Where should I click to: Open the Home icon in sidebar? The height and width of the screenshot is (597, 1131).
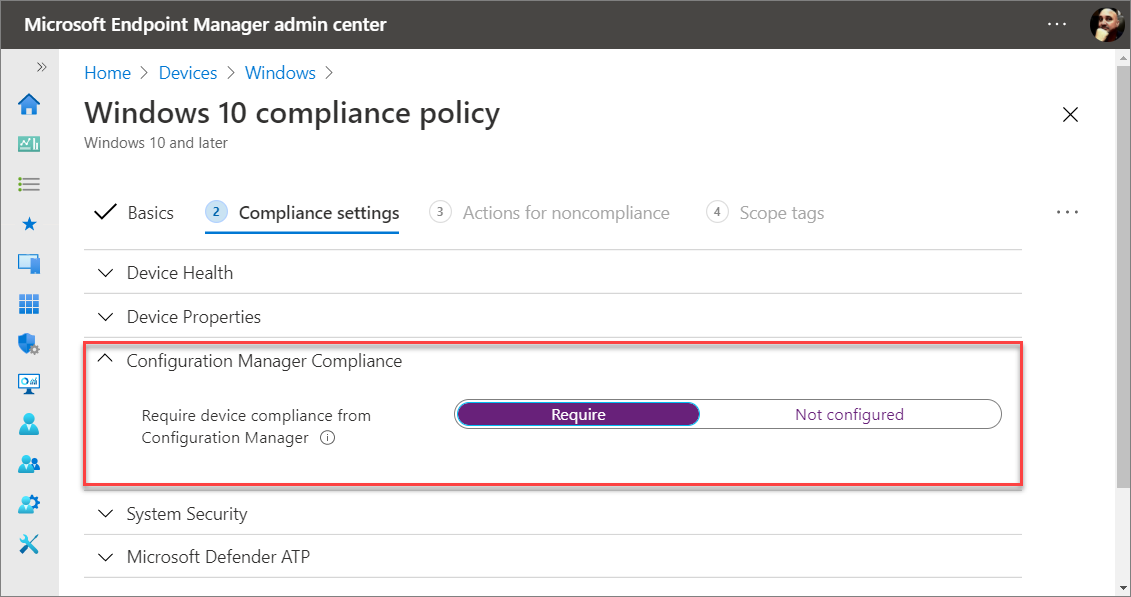29,105
